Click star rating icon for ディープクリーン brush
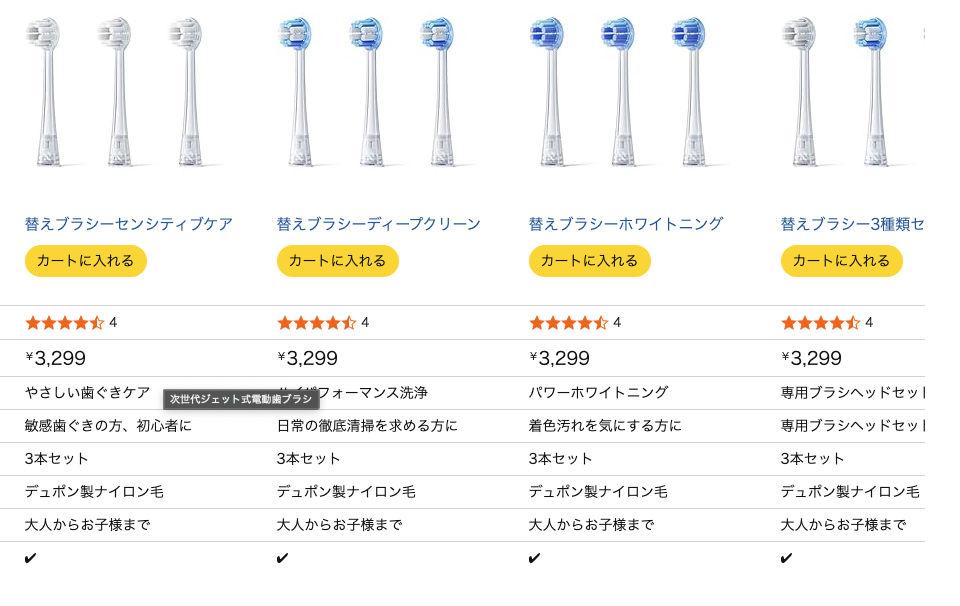Screen dimensions: 960x606 point(316,323)
